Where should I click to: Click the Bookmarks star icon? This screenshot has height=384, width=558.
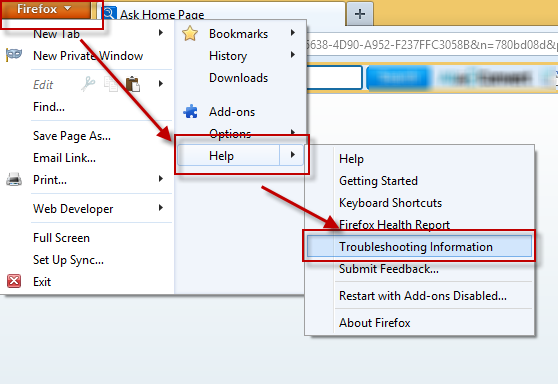[x=190, y=34]
